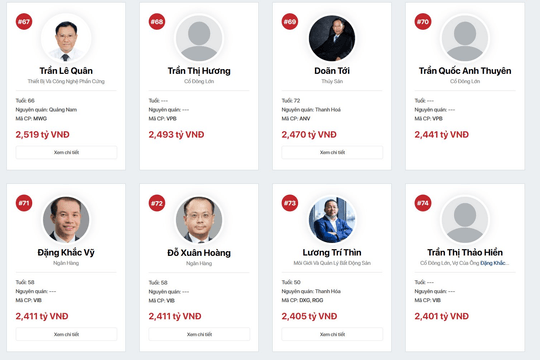The image size is (540, 360).
Task: Click the #67 rank badge
Action: pyautogui.click(x=24, y=22)
